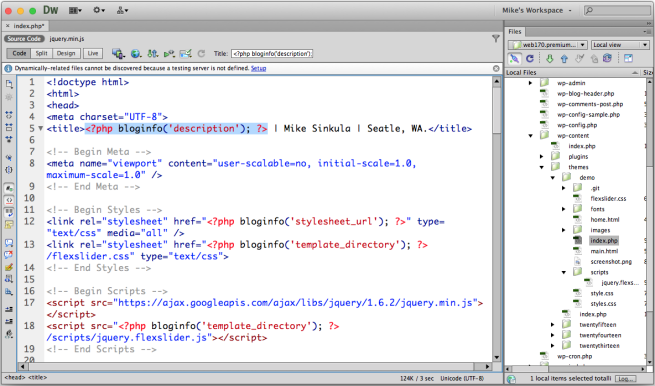Open the Extend Dreamweaver gear dropdown
Screen dimensions: 655x386
pyautogui.click(x=99, y=10)
